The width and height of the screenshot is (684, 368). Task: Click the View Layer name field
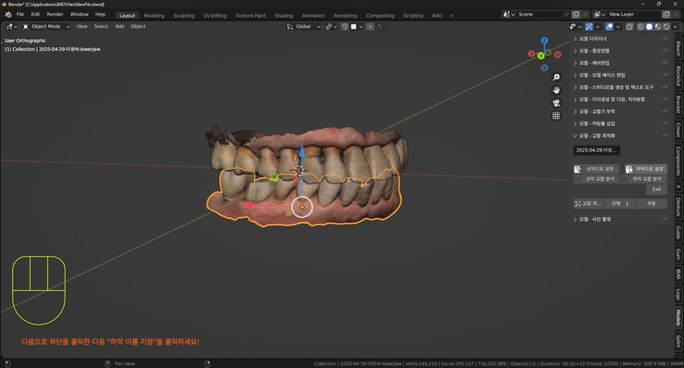[x=634, y=14]
